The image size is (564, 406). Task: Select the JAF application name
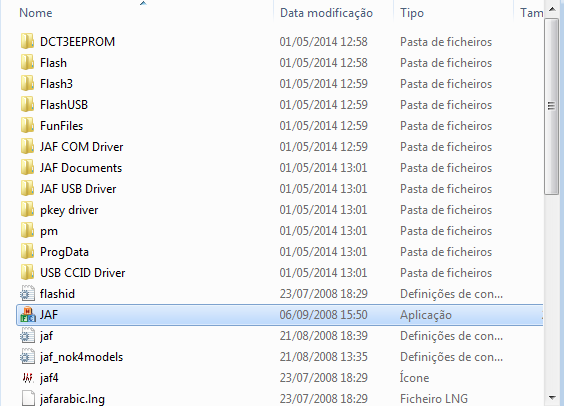pyautogui.click(x=49, y=315)
